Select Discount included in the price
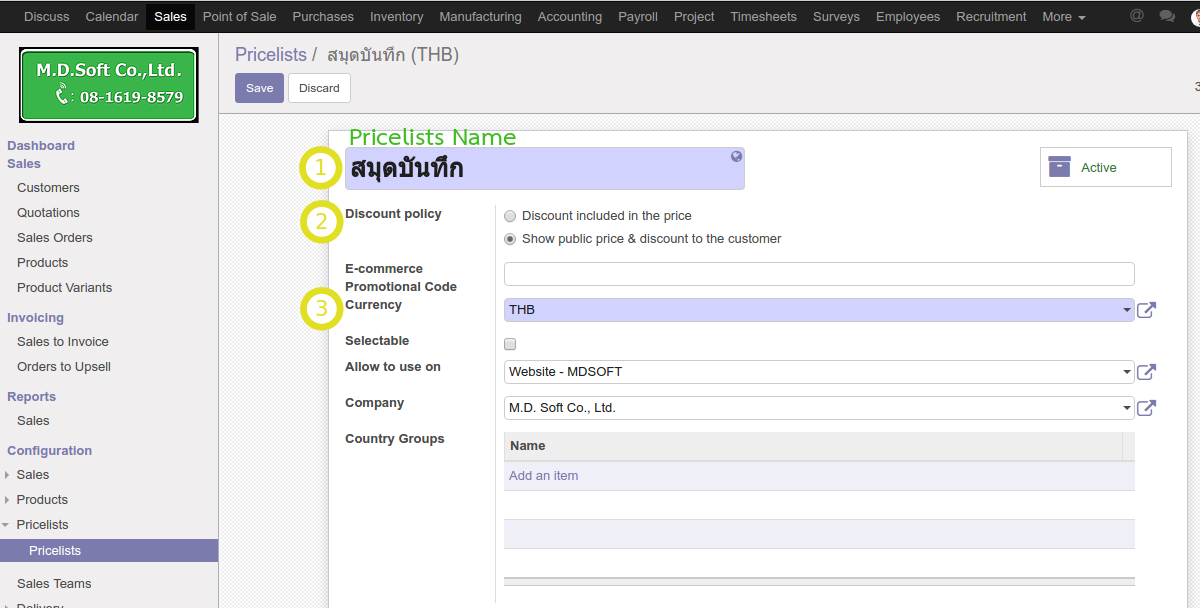The height and width of the screenshot is (608, 1200). click(511, 216)
